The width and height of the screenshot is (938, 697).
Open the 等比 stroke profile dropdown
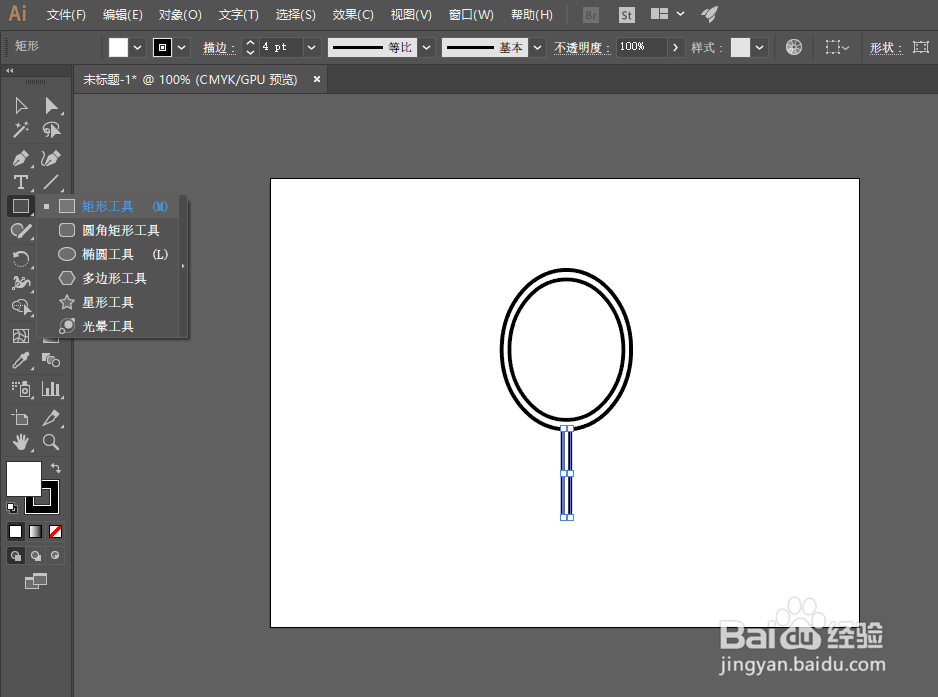[426, 47]
